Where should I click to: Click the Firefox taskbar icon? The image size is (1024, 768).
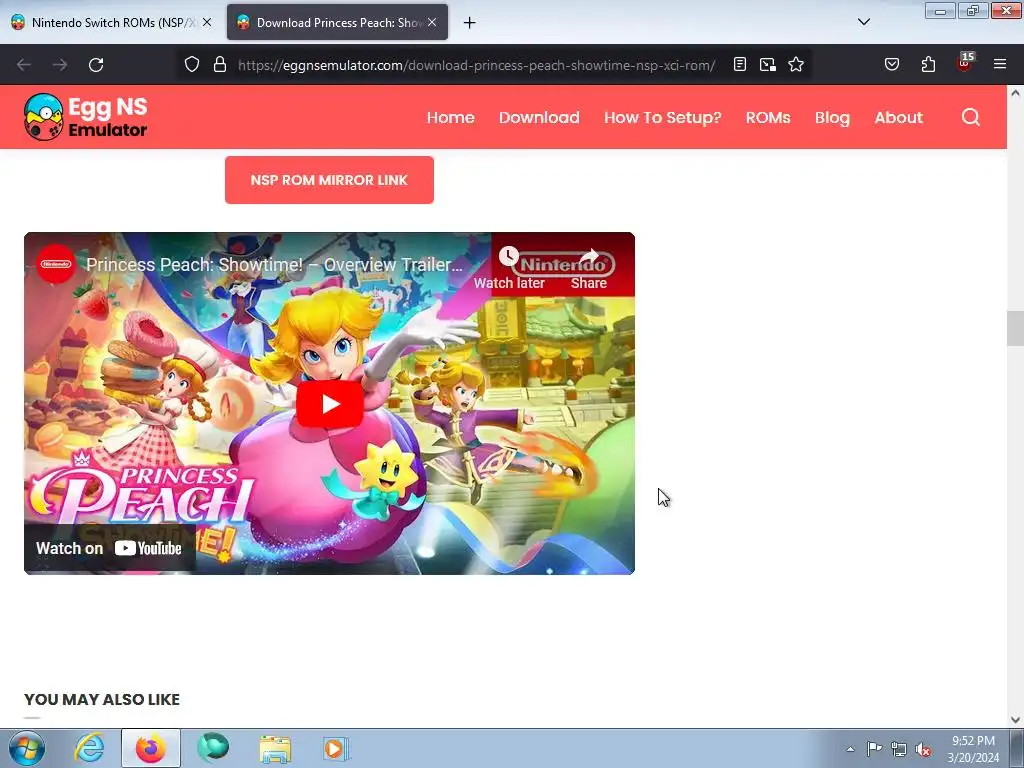(x=151, y=748)
